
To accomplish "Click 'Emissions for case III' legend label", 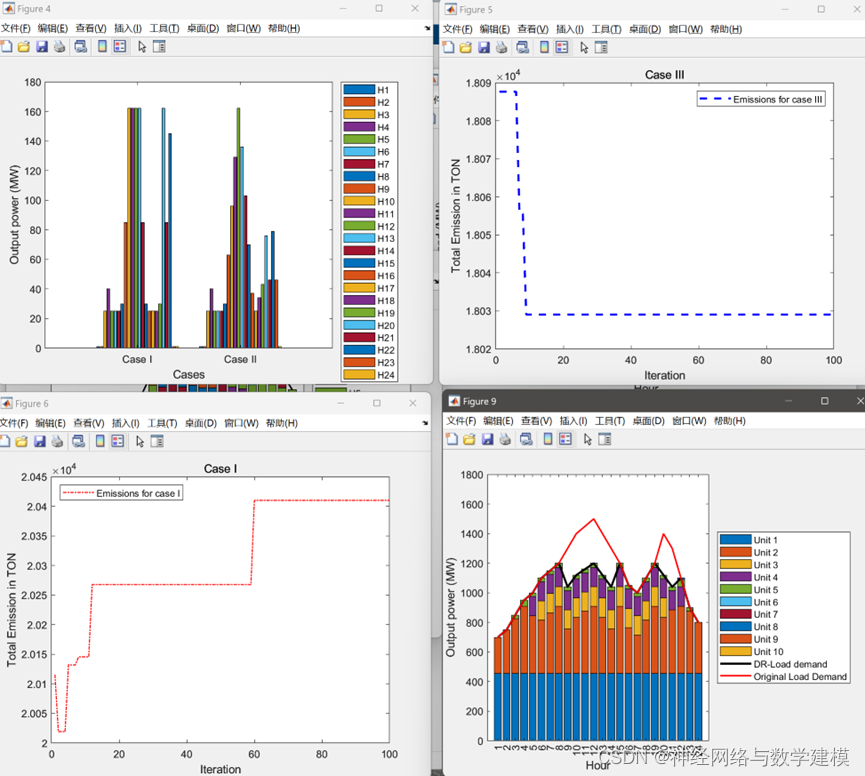I will (777, 99).
